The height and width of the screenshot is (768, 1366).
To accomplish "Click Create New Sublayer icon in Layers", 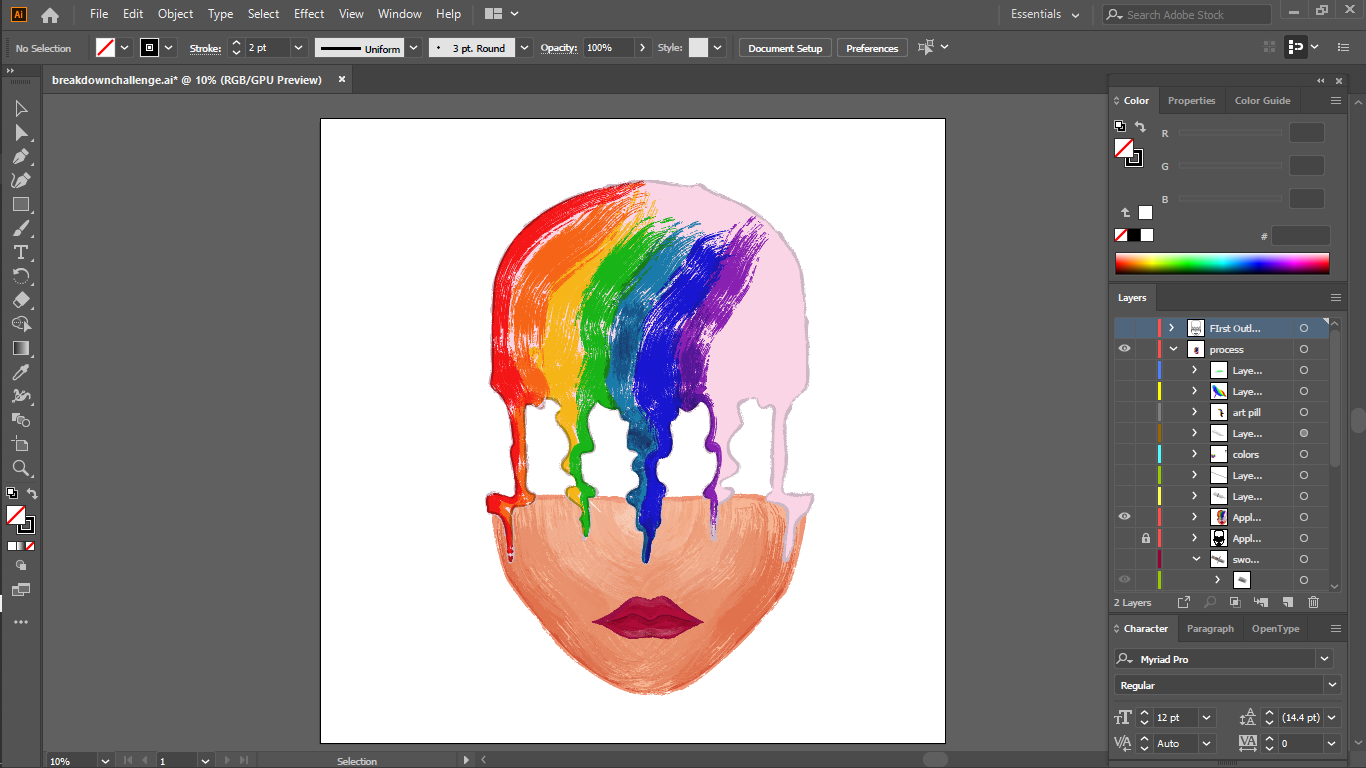I will coord(1261,602).
